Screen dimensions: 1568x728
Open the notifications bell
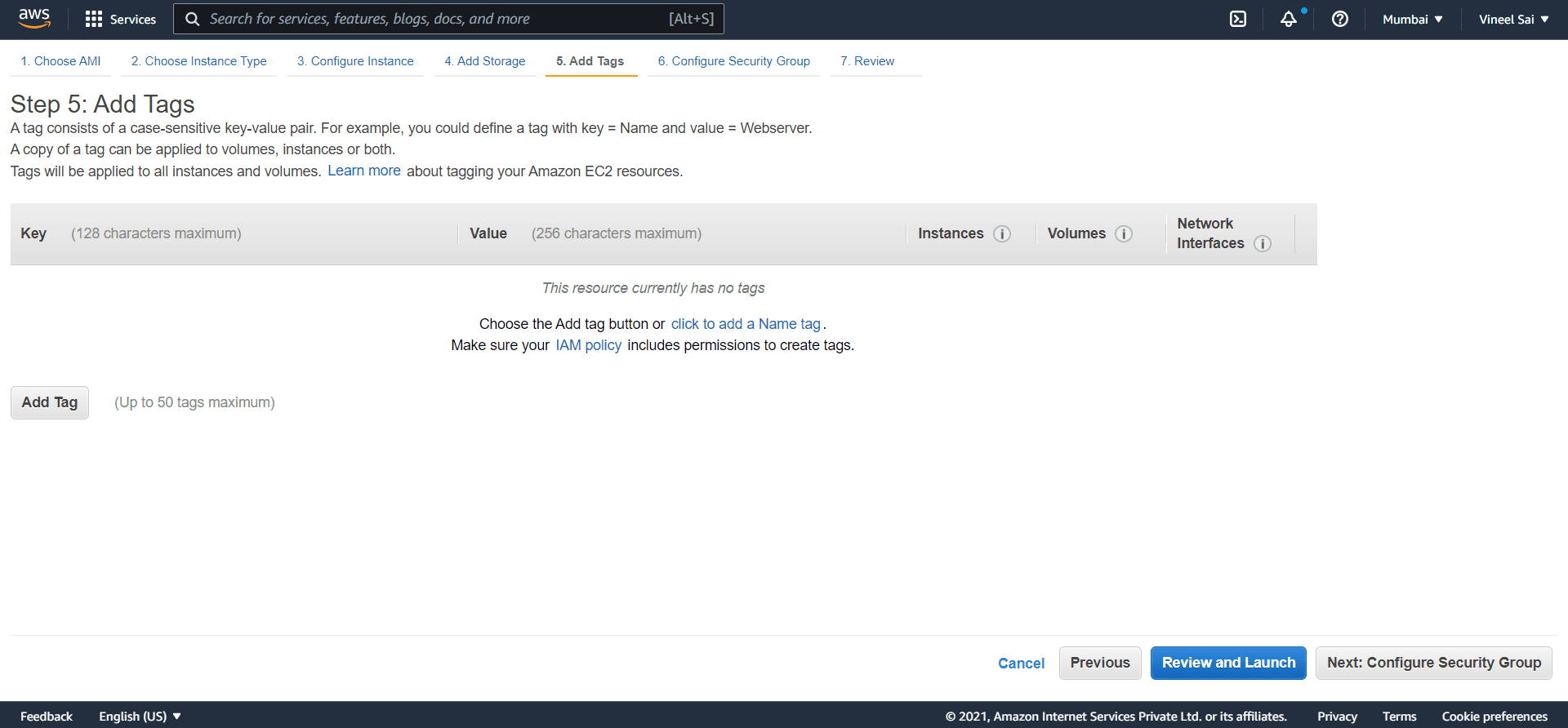pos(1289,19)
